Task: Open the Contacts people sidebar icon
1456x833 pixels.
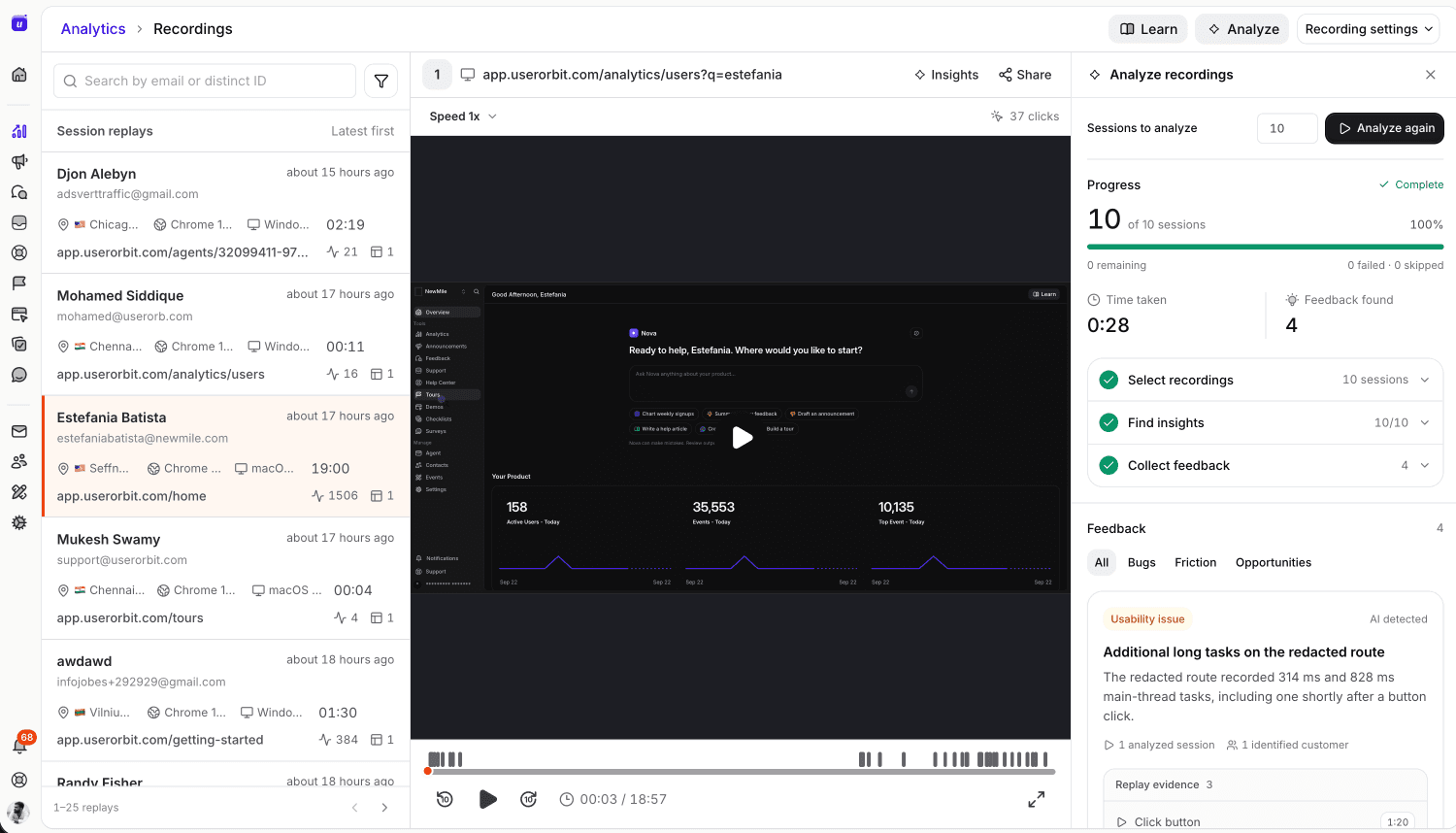Action: pos(19,461)
